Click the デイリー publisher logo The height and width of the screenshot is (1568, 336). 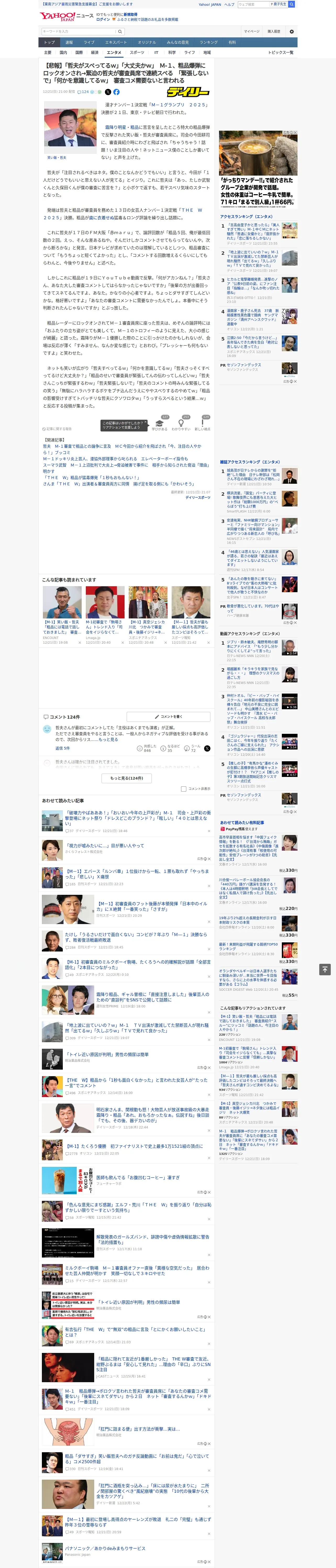(188, 92)
